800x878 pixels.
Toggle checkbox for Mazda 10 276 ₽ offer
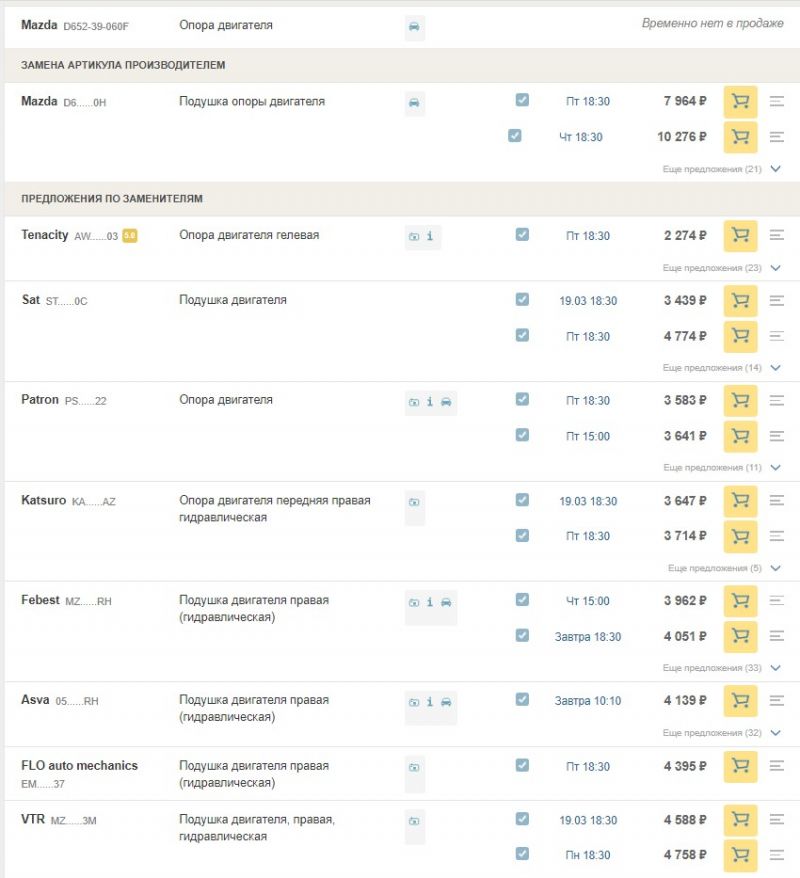tap(514, 135)
